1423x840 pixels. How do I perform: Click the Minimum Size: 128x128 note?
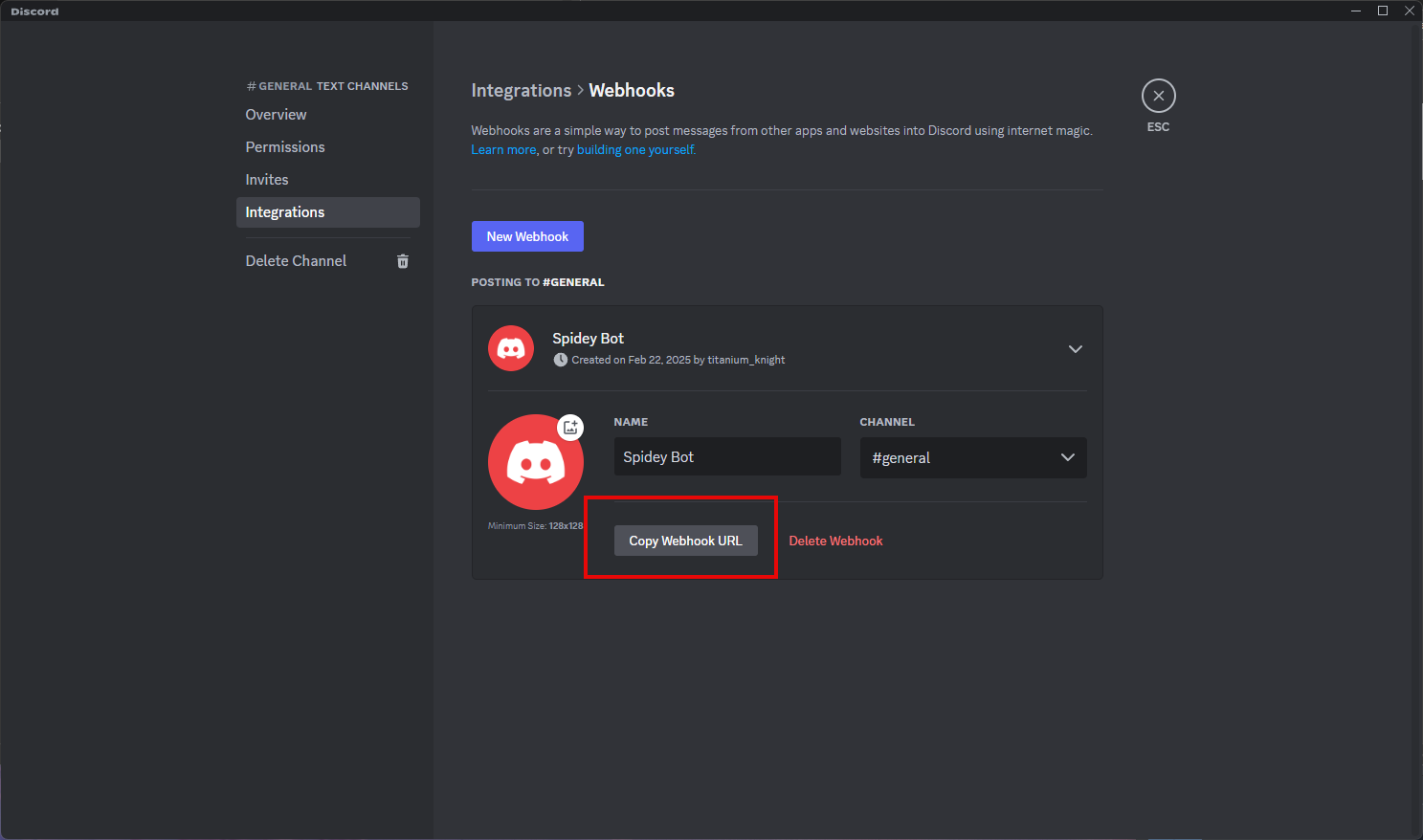(x=535, y=526)
